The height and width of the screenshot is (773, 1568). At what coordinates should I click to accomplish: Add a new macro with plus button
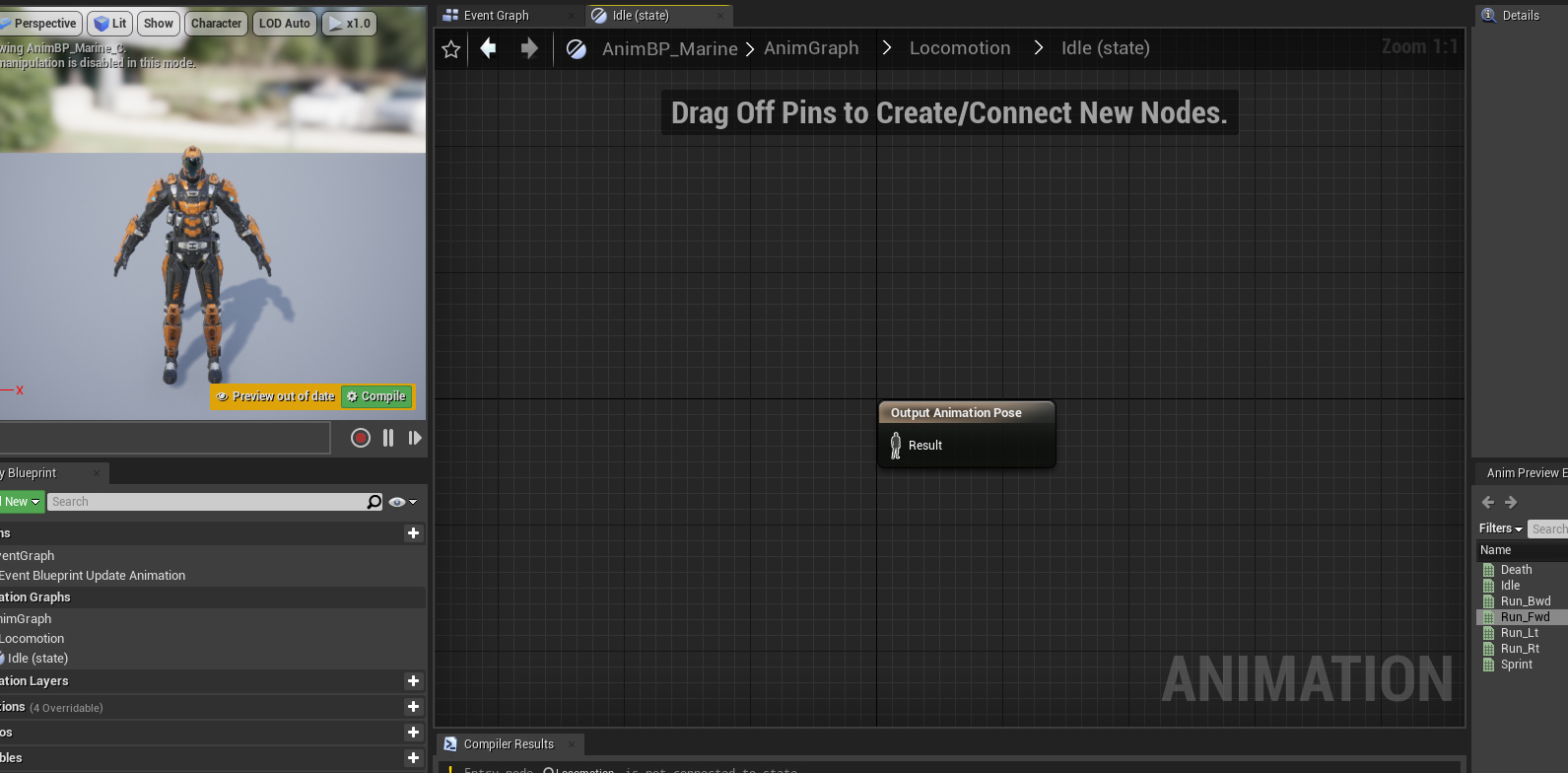pyautogui.click(x=413, y=733)
